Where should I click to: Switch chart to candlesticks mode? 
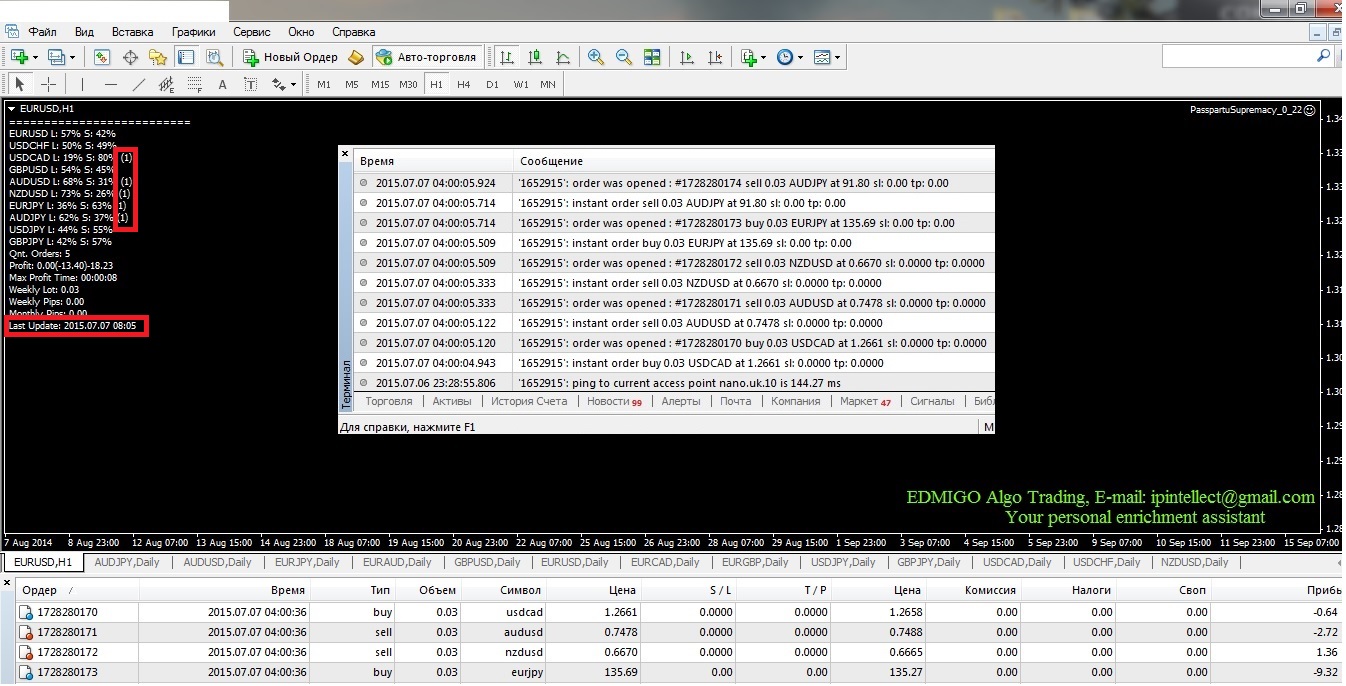click(x=535, y=57)
